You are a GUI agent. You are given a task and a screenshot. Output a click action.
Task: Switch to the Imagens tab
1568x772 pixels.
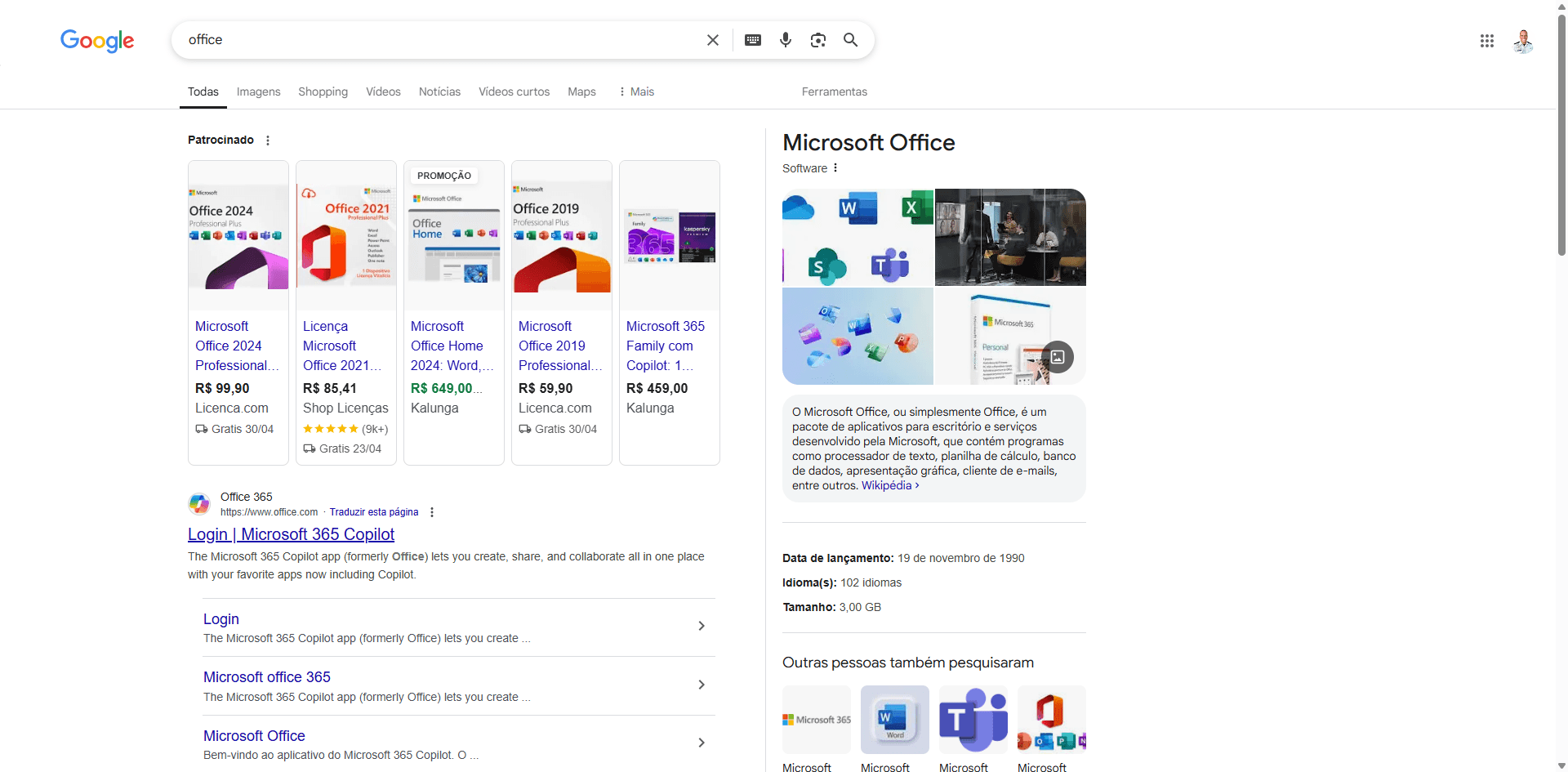click(259, 91)
